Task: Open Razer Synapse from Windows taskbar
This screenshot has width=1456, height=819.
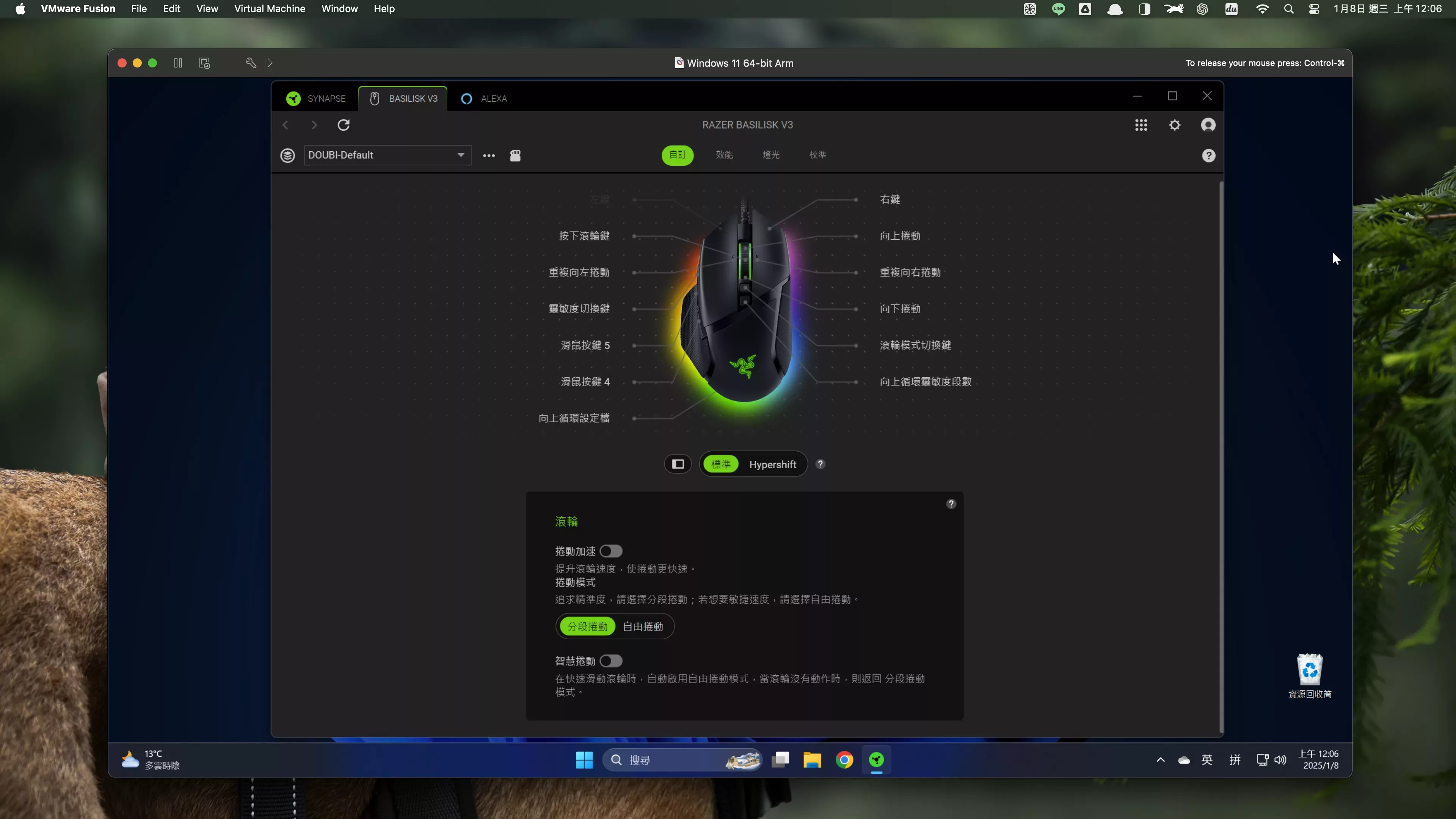Action: pos(876,760)
